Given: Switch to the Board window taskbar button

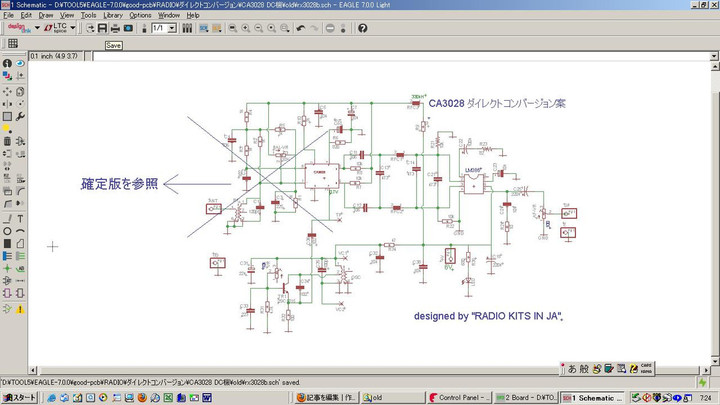Looking at the screenshot, I should 525,397.
